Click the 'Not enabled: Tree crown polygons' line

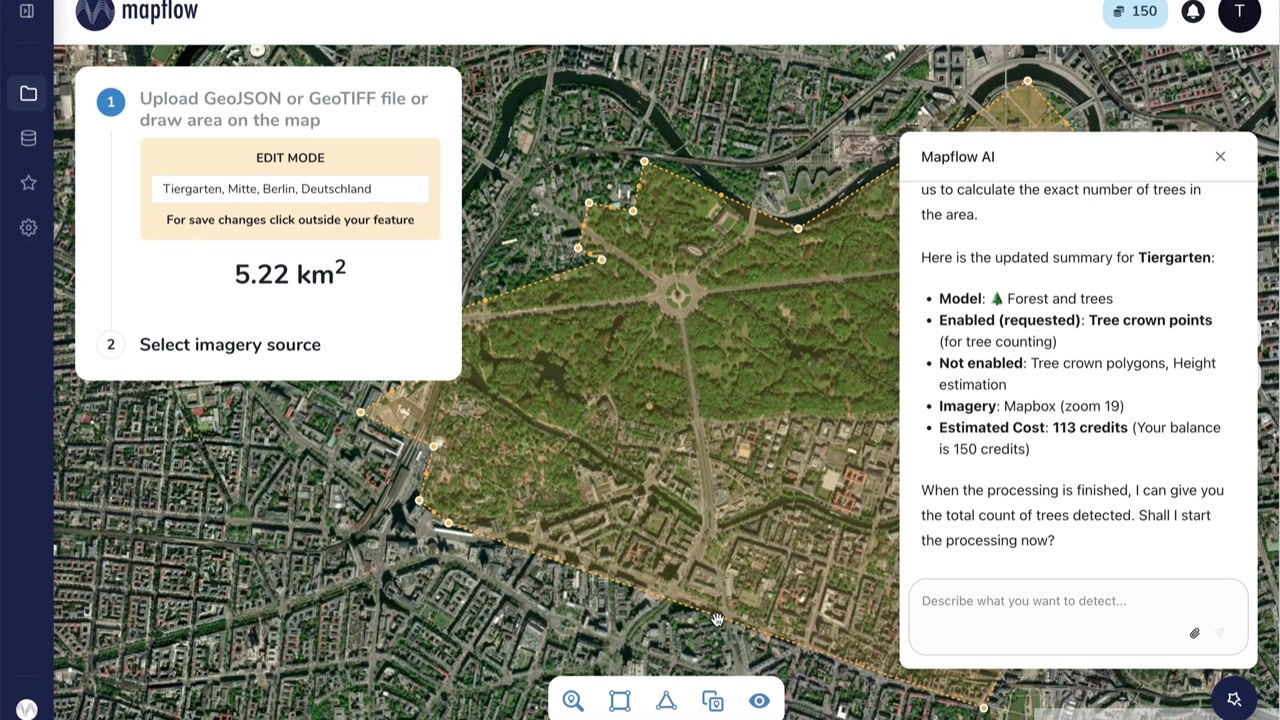point(1077,373)
